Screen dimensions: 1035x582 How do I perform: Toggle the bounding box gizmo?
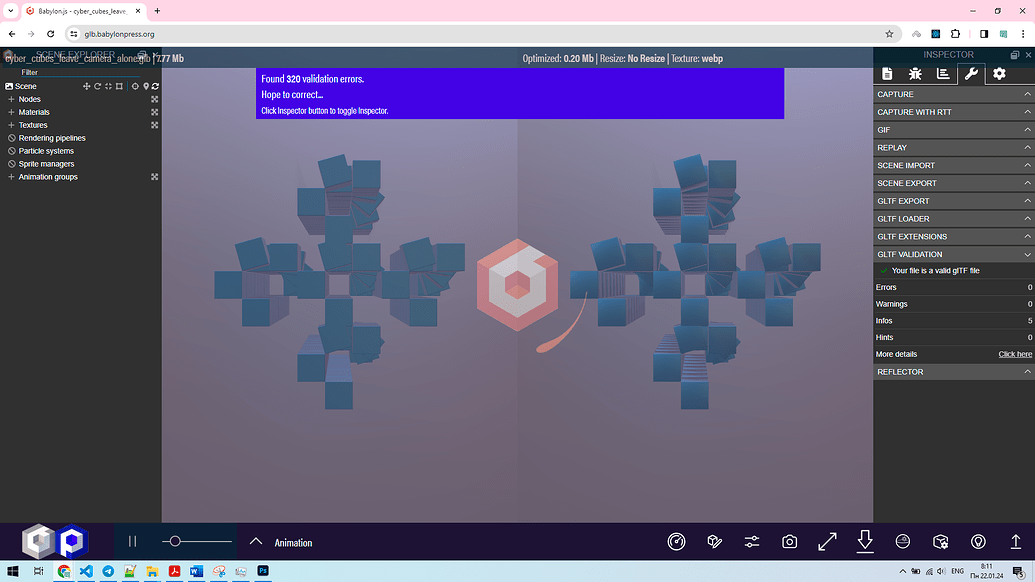tap(121, 86)
